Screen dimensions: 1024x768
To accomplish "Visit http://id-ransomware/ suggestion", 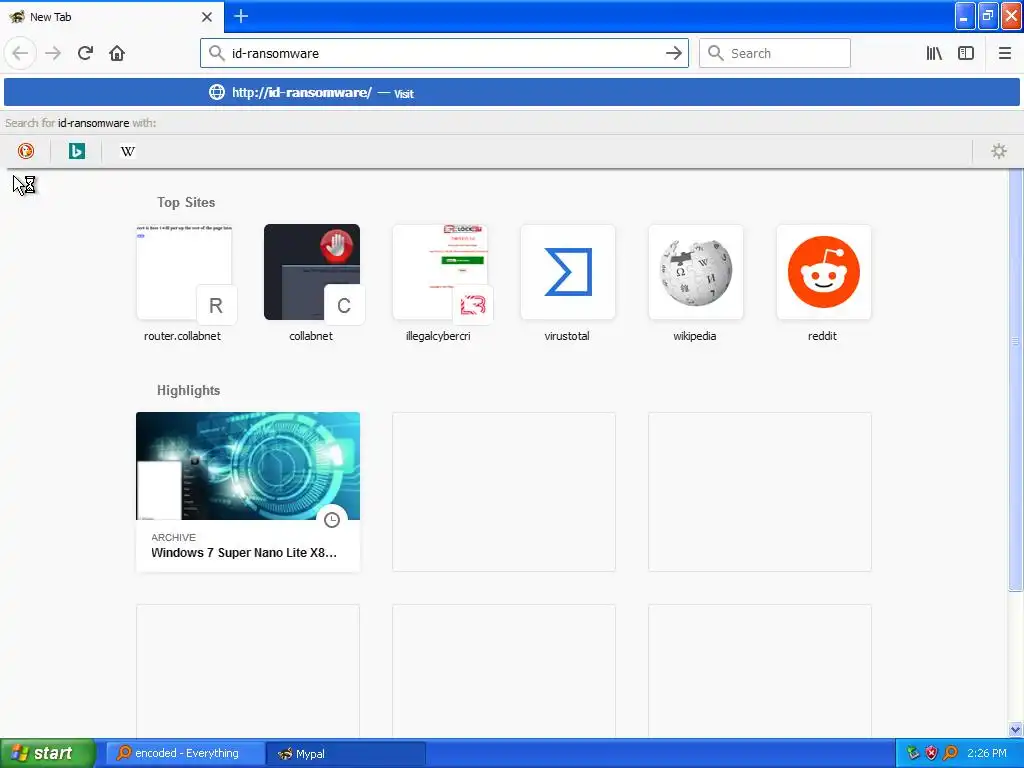I will pyautogui.click(x=511, y=92).
